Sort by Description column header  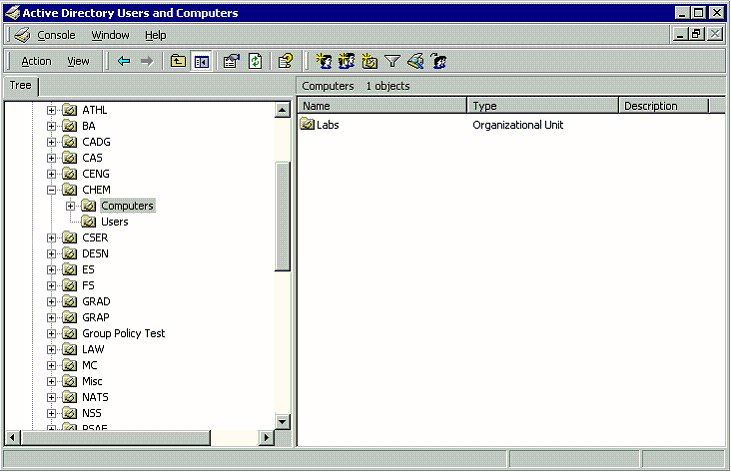(x=664, y=106)
